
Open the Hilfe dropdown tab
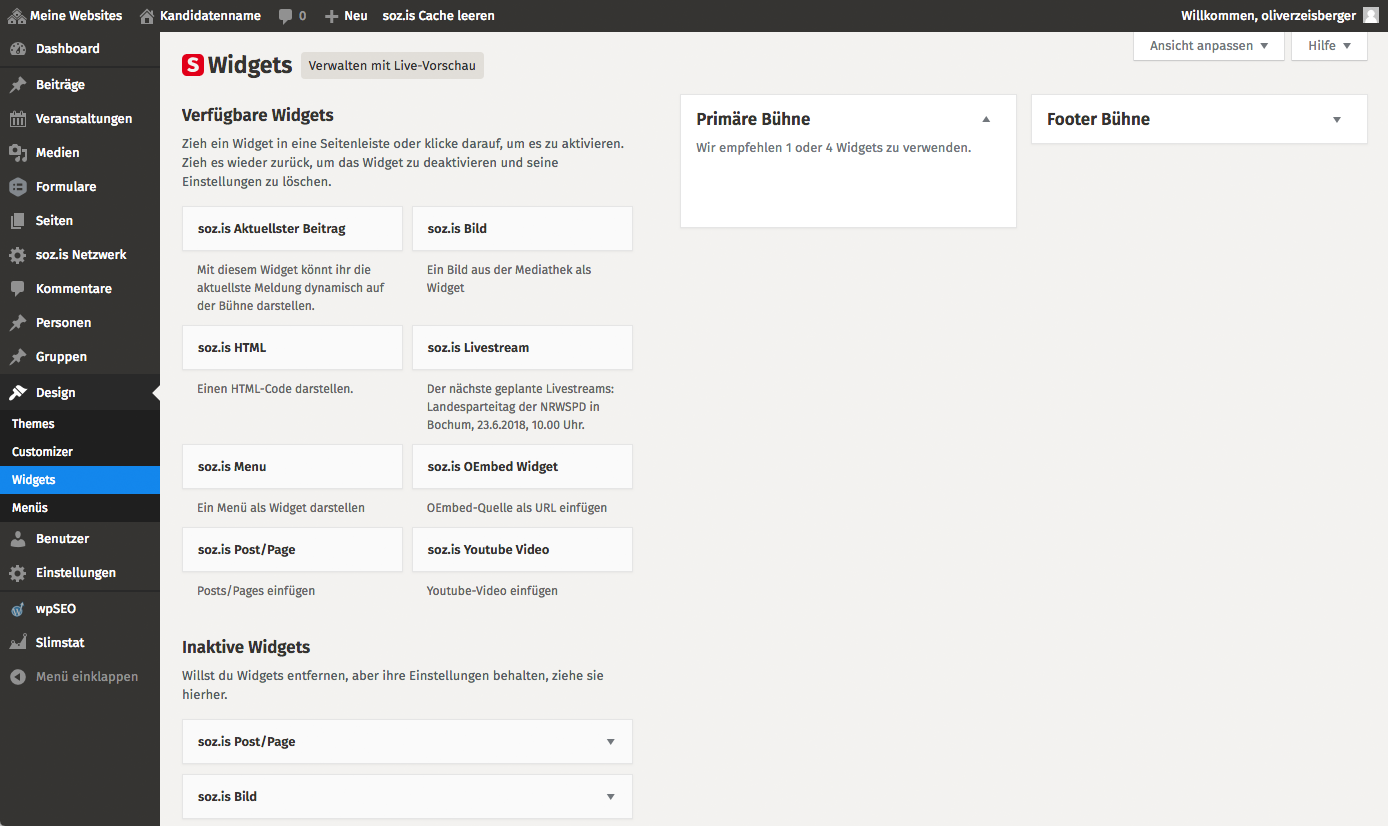coord(1329,46)
